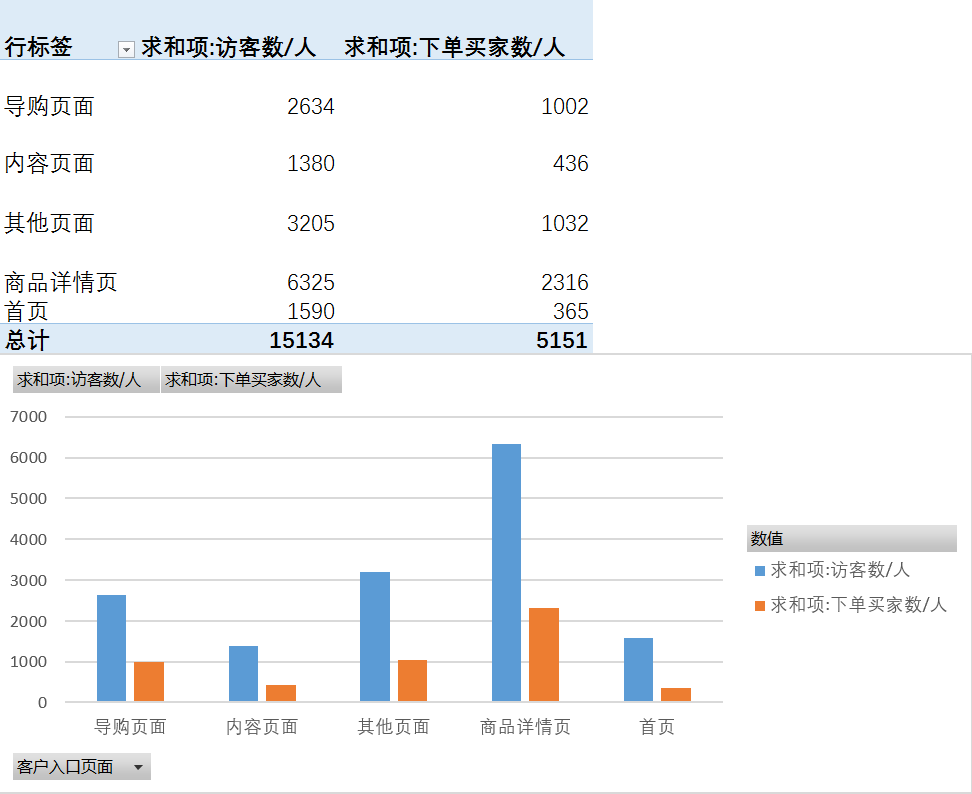This screenshot has width=972, height=794.
Task: Click the 求和项:下单买家数/人 chart field button
Action: point(251,380)
